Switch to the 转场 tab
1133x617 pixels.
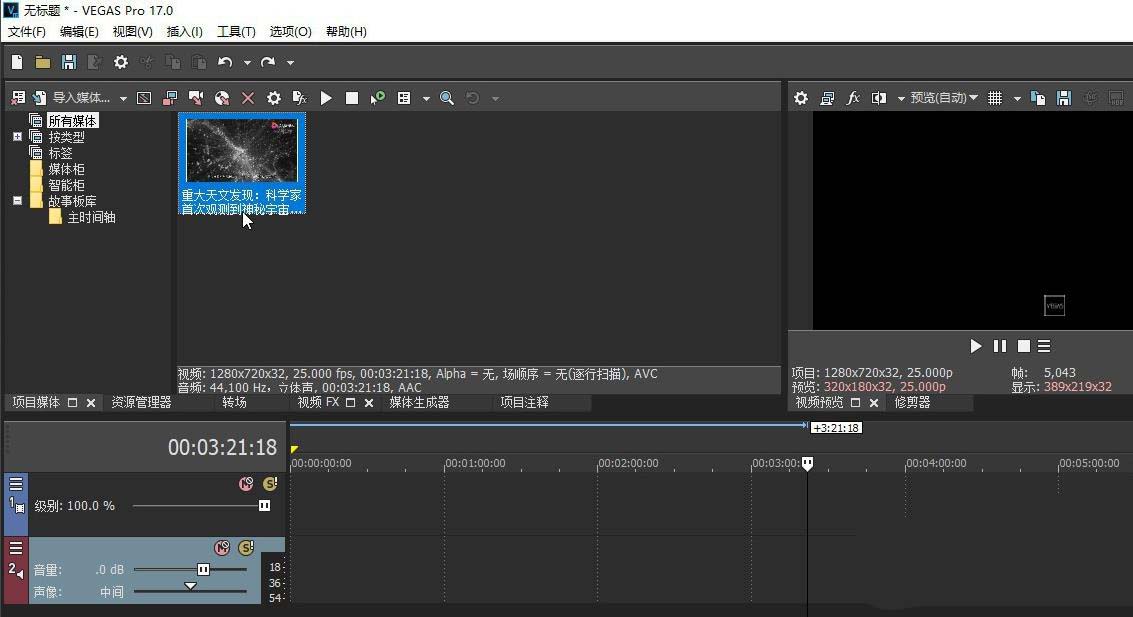click(234, 402)
